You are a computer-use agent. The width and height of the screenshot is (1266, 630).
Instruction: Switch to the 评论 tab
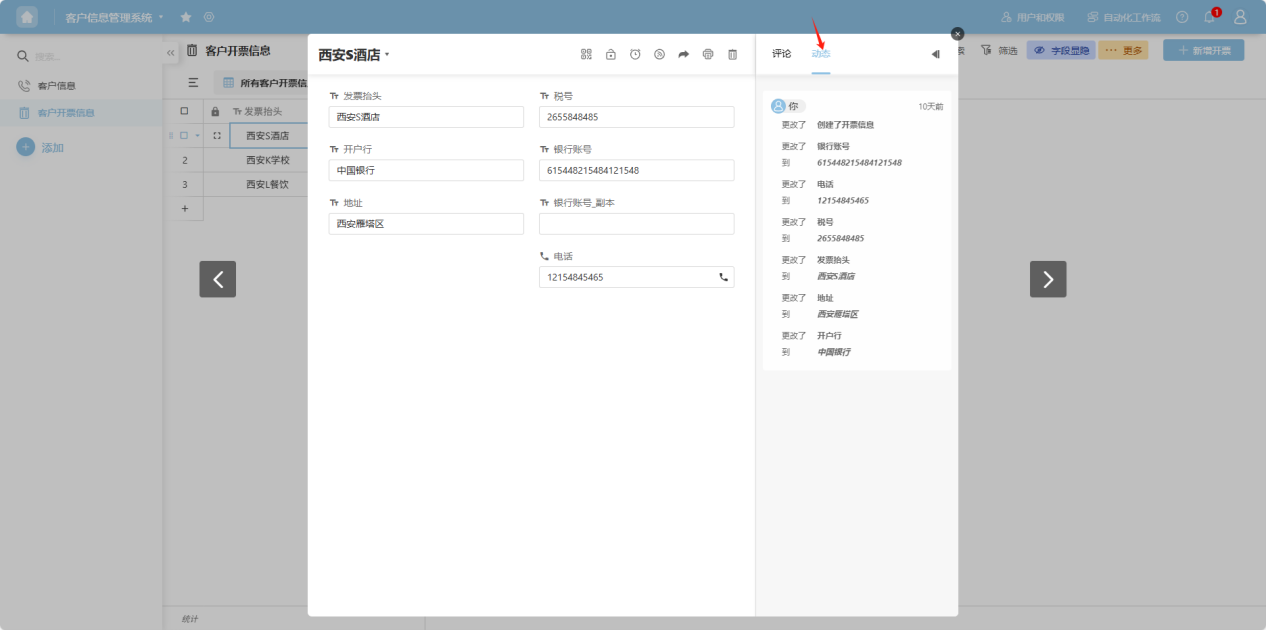click(x=781, y=54)
